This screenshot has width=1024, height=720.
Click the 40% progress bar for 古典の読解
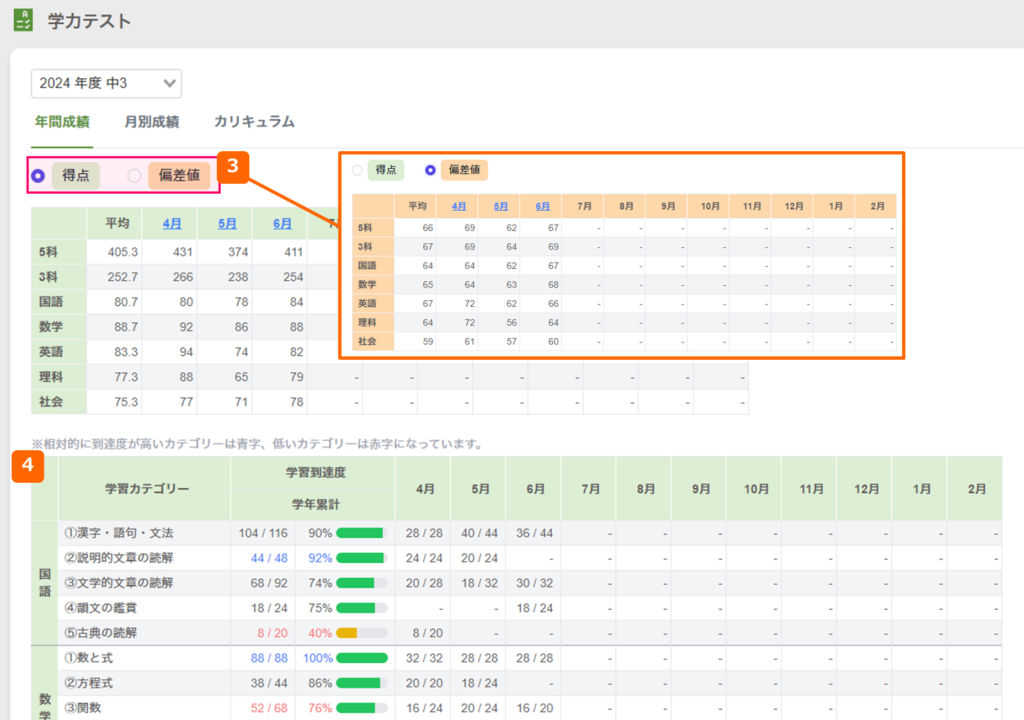point(361,633)
